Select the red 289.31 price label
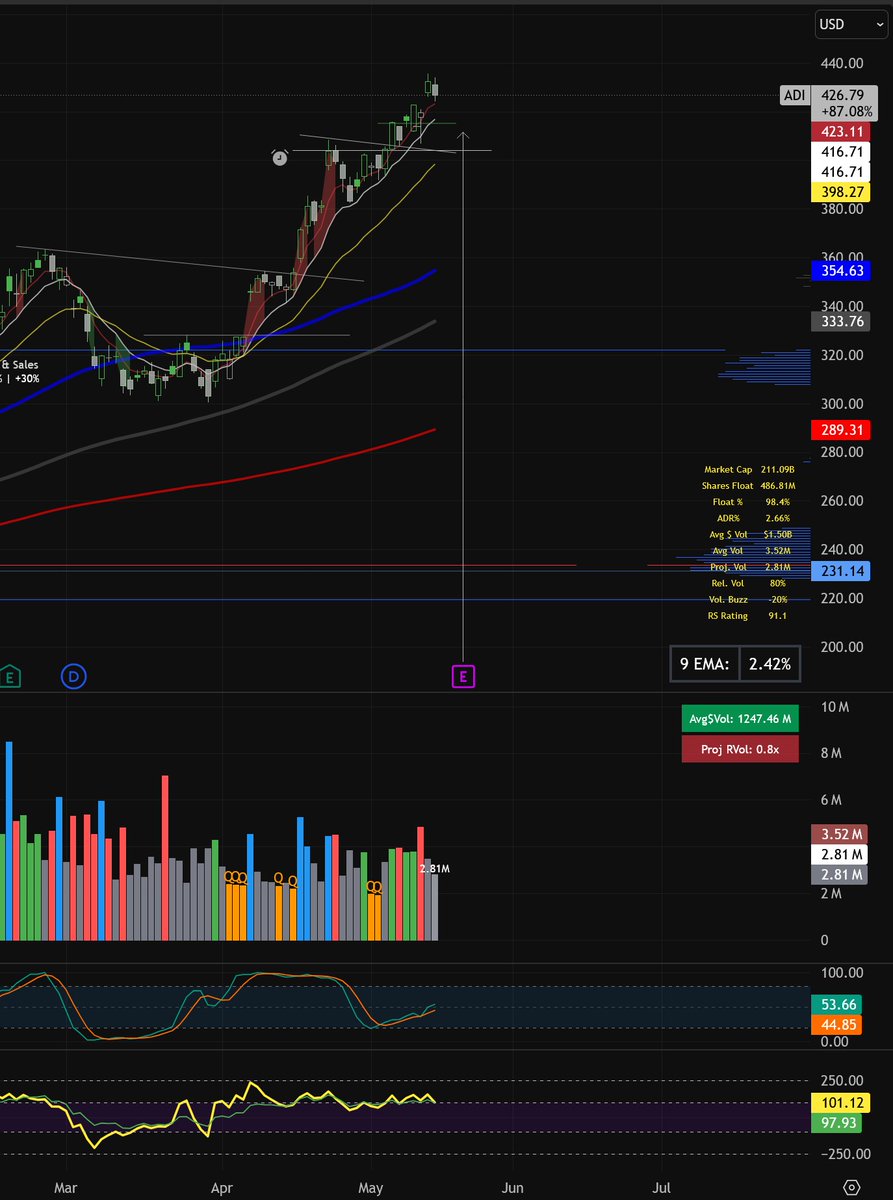The image size is (893, 1200). pyautogui.click(x=841, y=430)
